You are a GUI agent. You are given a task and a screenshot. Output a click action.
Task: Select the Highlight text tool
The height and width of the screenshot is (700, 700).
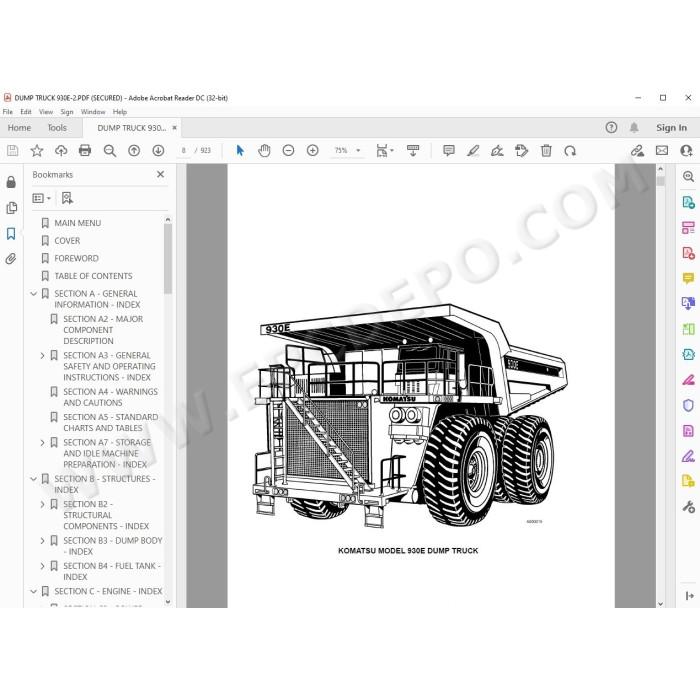coord(473,151)
